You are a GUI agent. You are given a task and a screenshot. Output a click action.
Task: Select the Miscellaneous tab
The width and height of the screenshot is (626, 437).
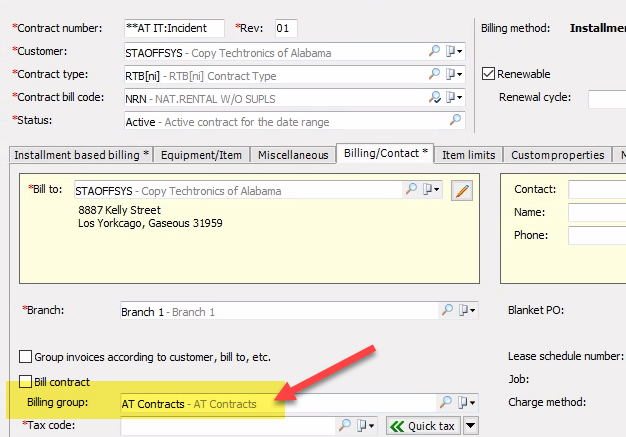[x=293, y=155]
